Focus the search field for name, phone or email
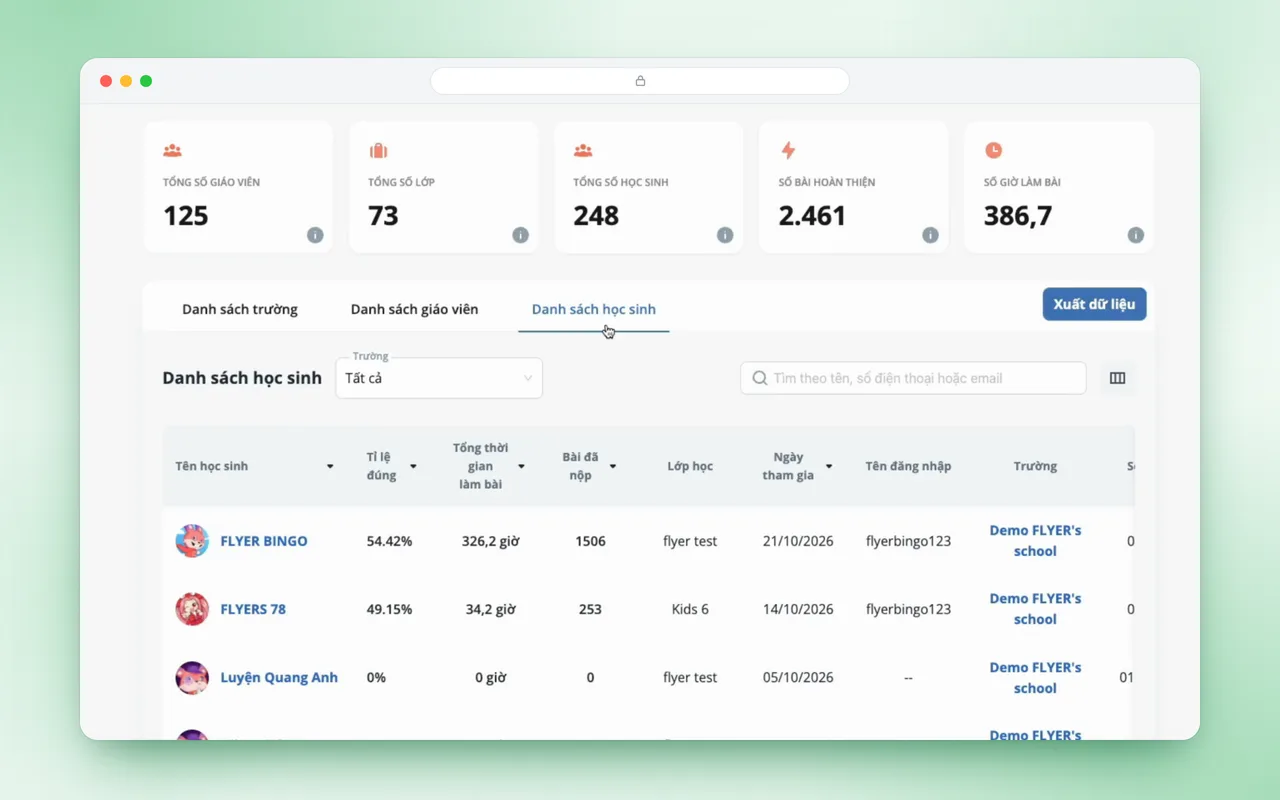The width and height of the screenshot is (1280, 800). click(x=913, y=378)
